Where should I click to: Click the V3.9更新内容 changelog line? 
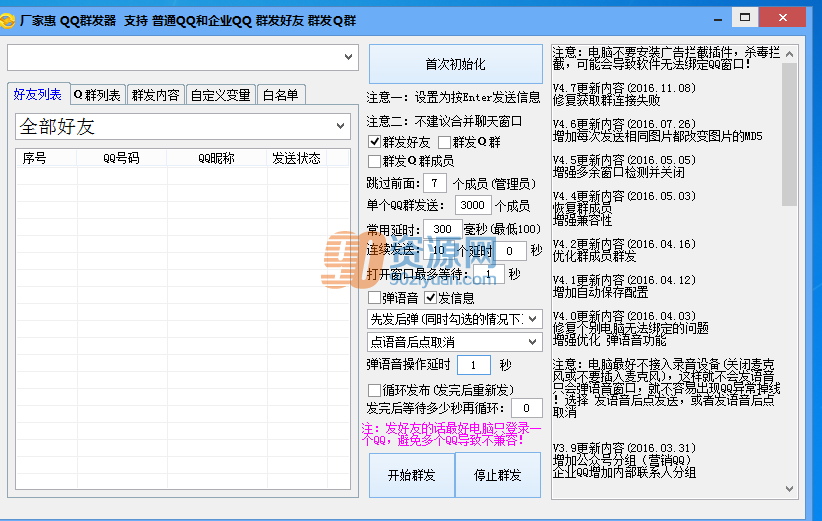point(624,448)
